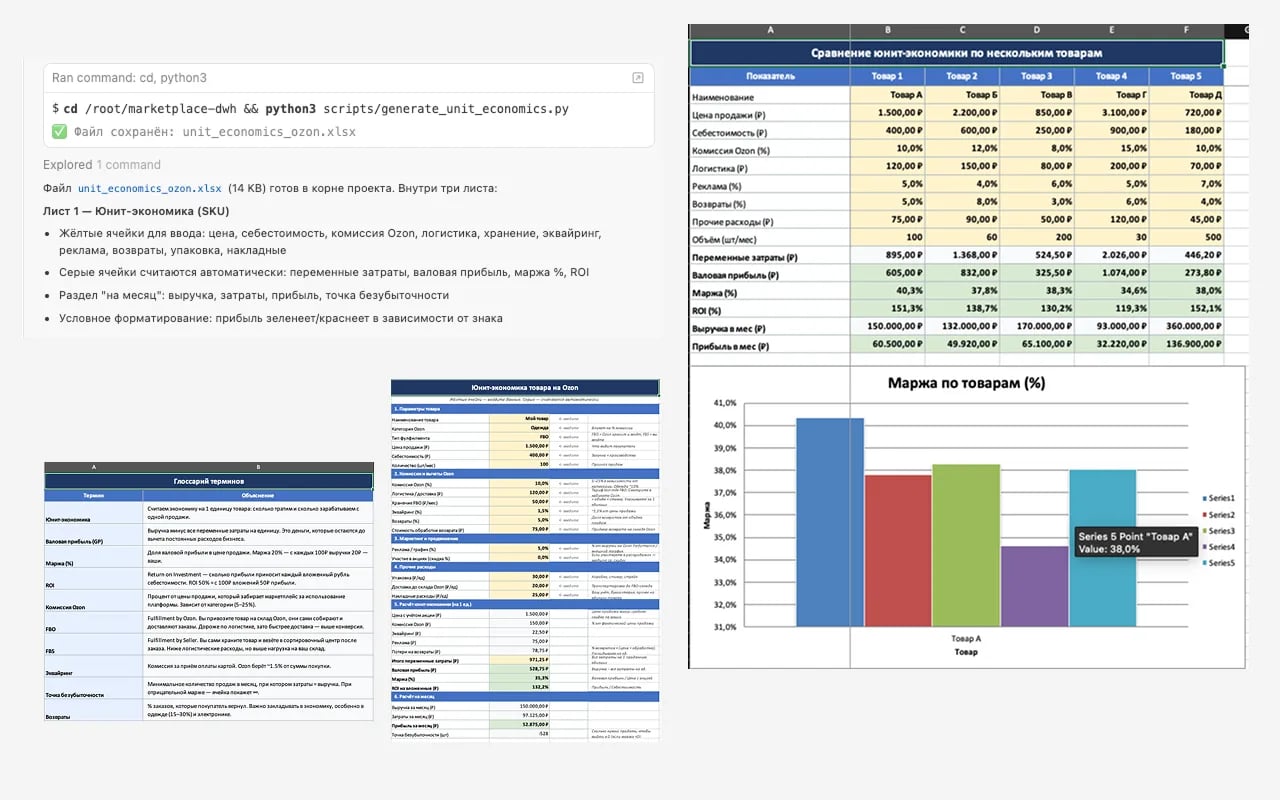Viewport: 1280px width, 800px height.
Task: Open the Ozon unit economics sheet thumbnail
Action: click(x=525, y=559)
